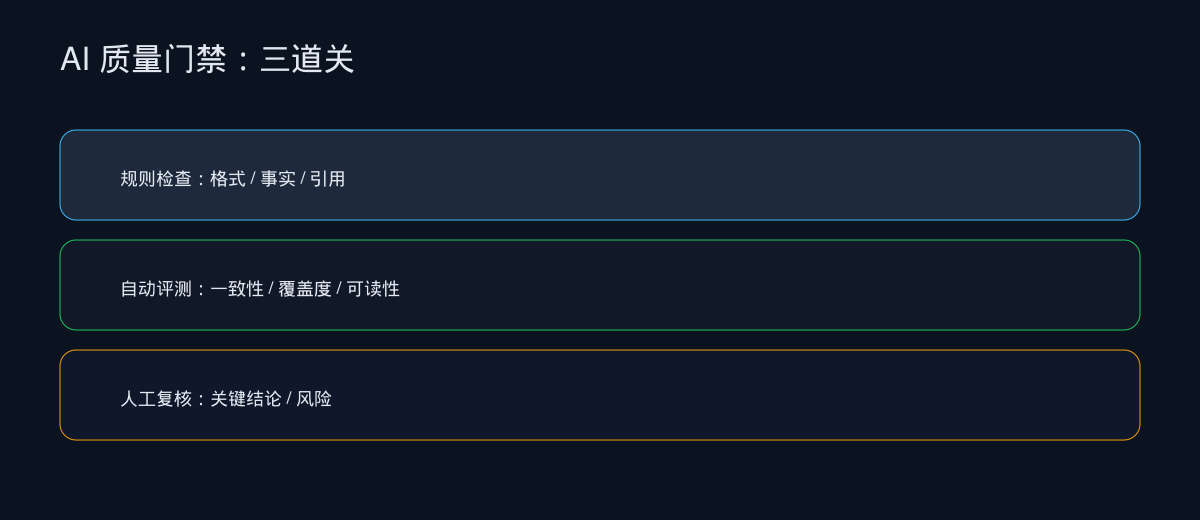Click the slash between 关键结论 and 风险
Image resolution: width=1200 pixels, height=520 pixels.
(289, 399)
